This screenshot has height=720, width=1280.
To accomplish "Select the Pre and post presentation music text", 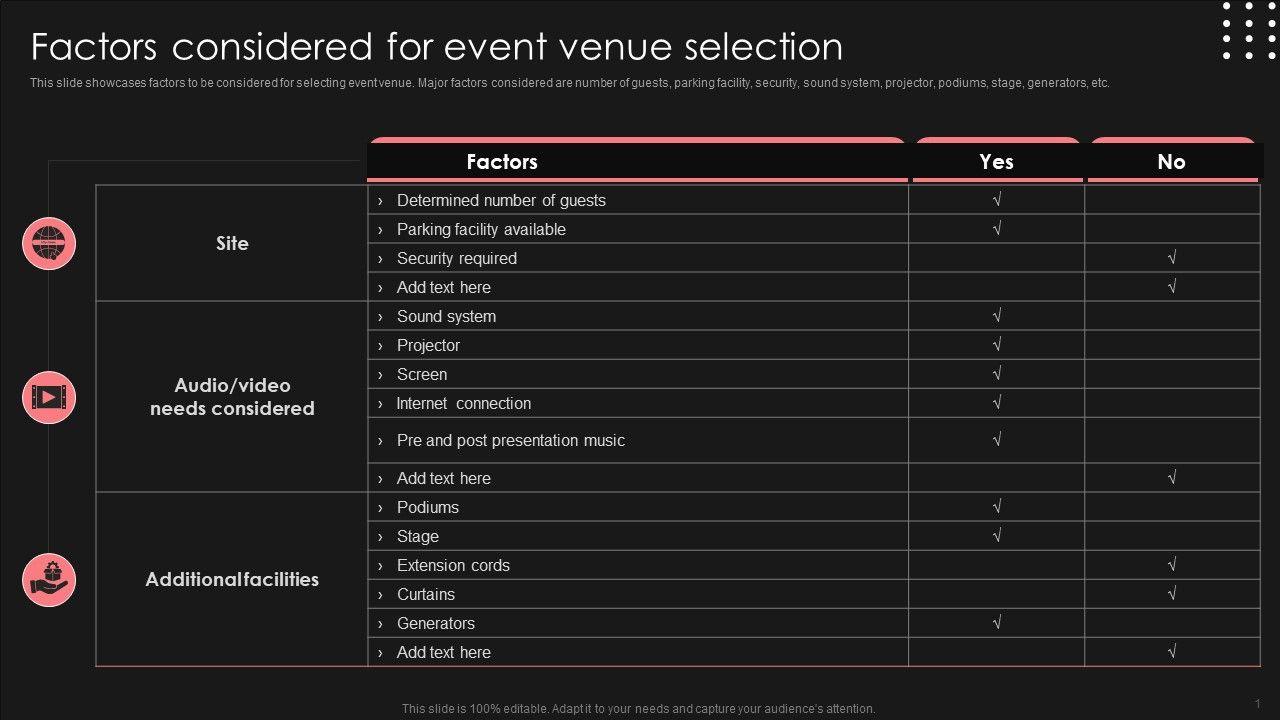I will (510, 440).
